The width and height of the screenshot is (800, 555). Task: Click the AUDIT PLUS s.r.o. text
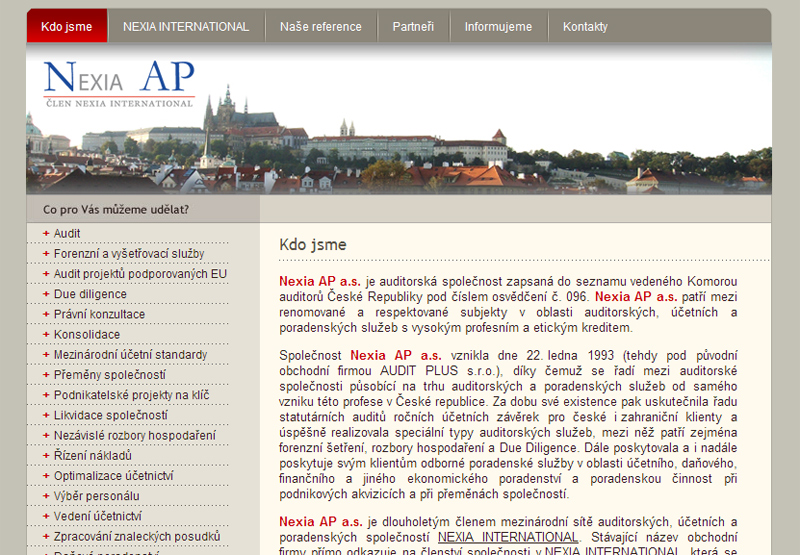point(440,371)
